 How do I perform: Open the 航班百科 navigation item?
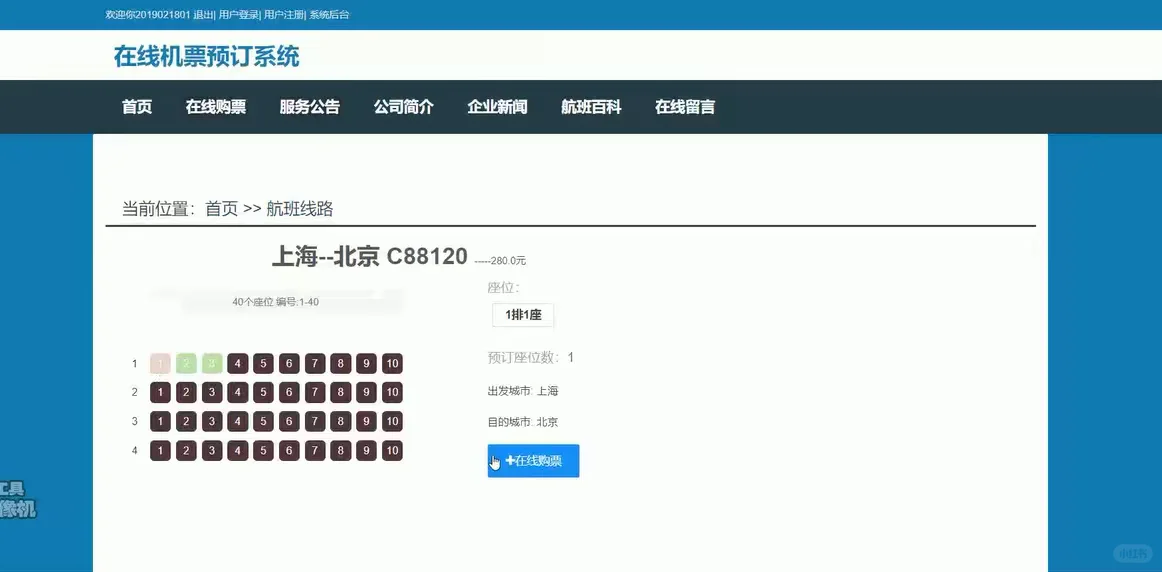click(591, 107)
